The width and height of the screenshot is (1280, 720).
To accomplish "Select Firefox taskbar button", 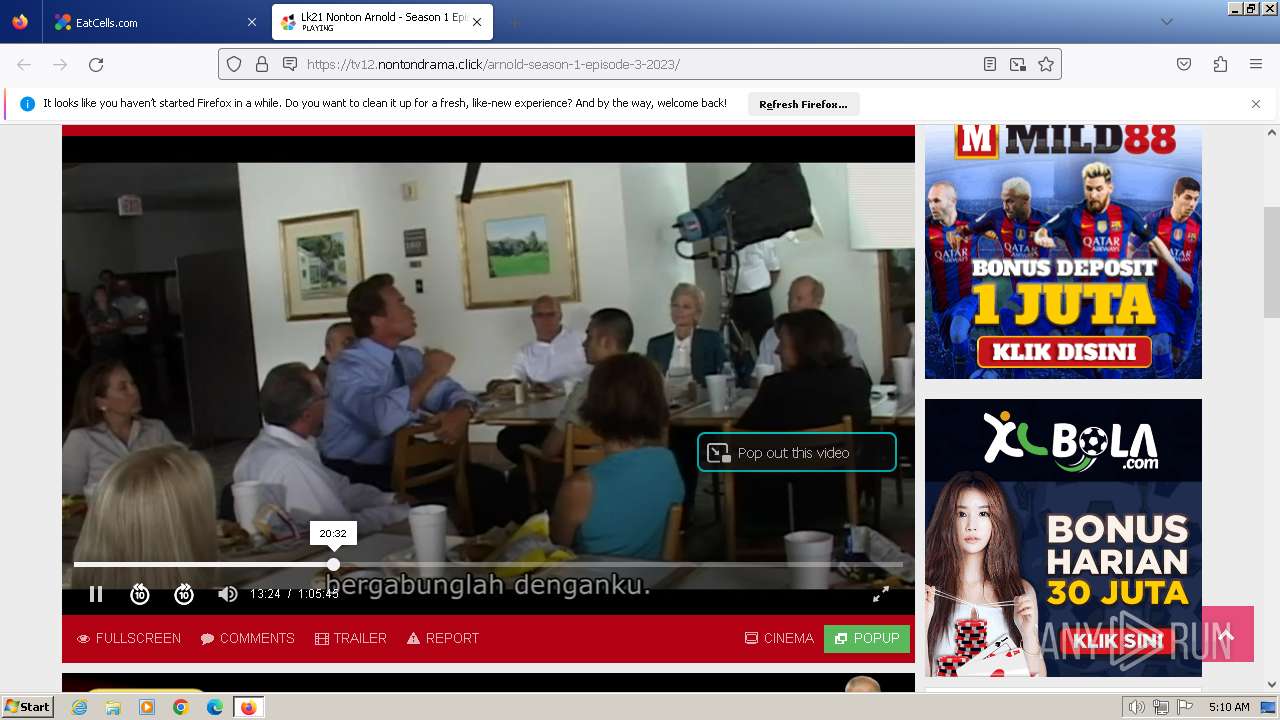I will pos(248,707).
